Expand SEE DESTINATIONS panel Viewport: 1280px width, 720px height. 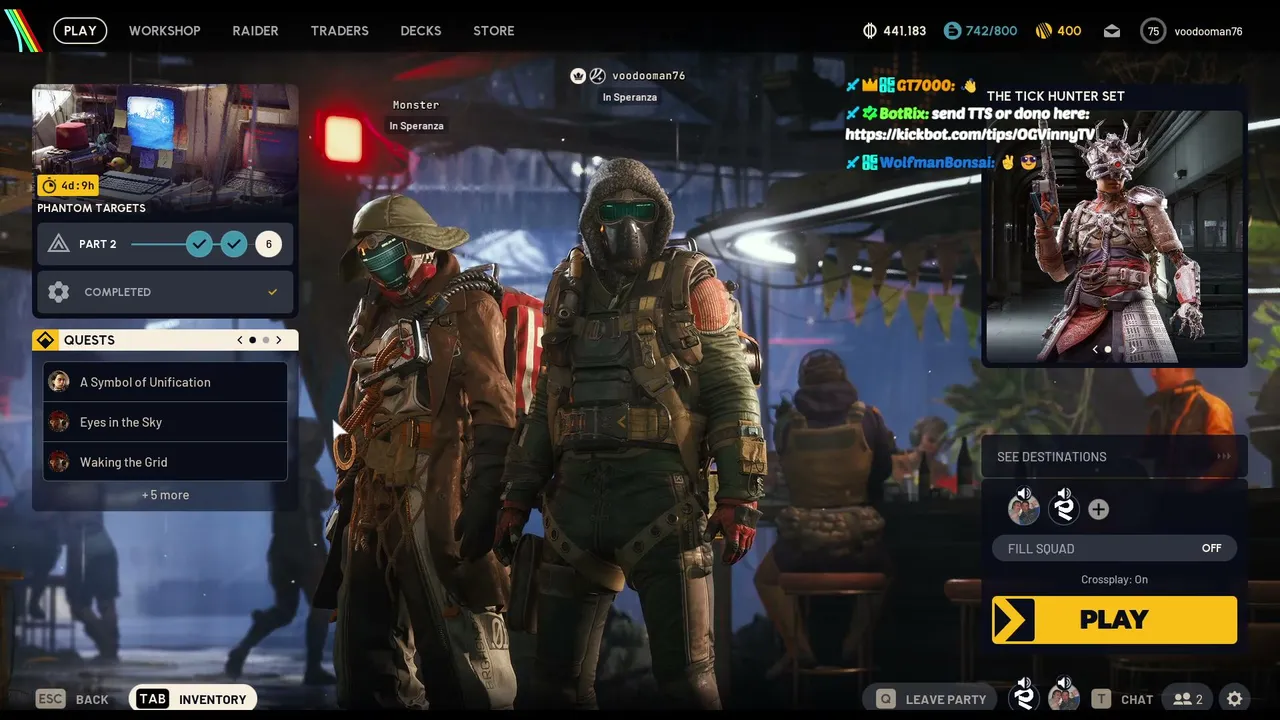[1114, 457]
